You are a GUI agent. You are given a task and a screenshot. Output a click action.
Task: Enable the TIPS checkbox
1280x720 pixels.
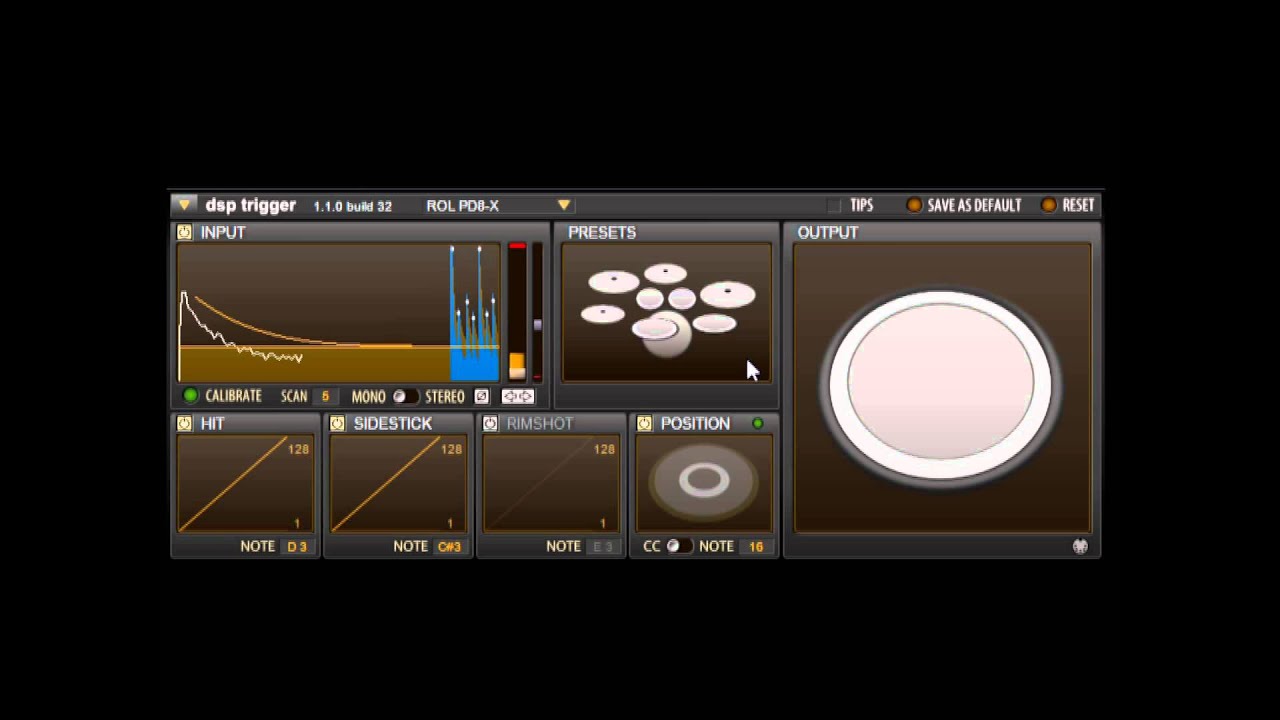pos(834,205)
